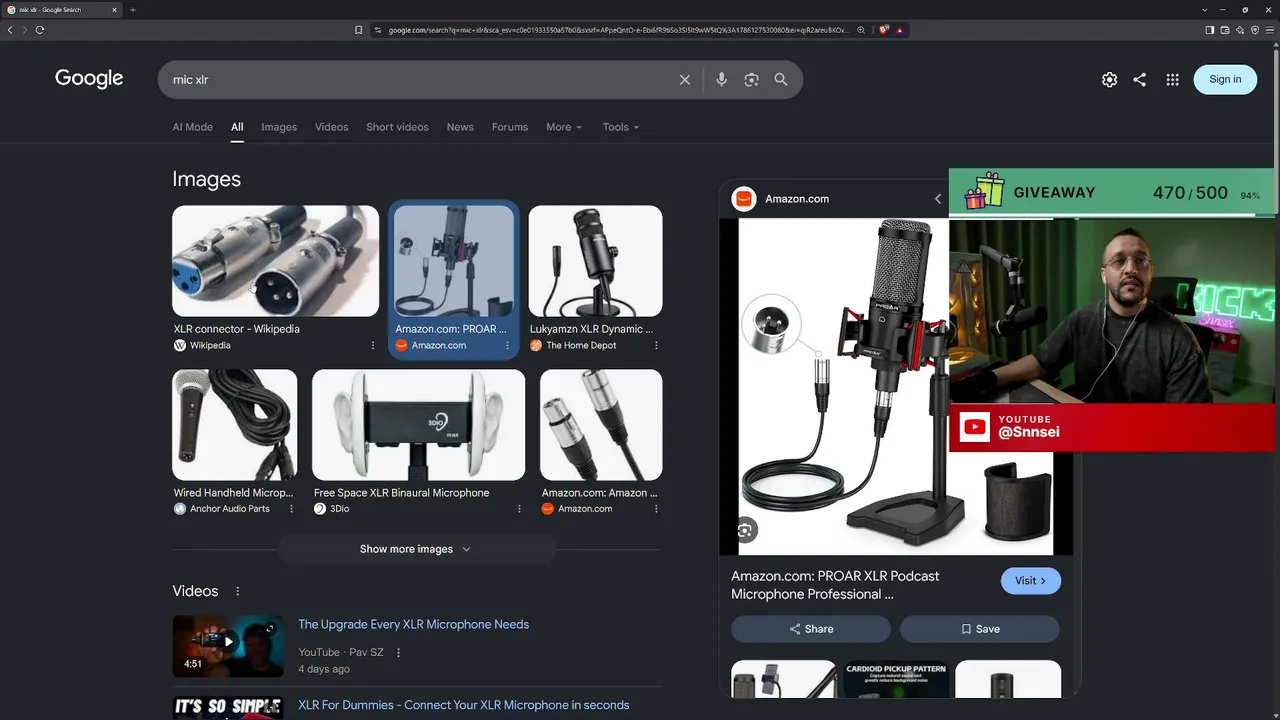
Task: Open a new browser tab with plus icon
Action: 133,10
